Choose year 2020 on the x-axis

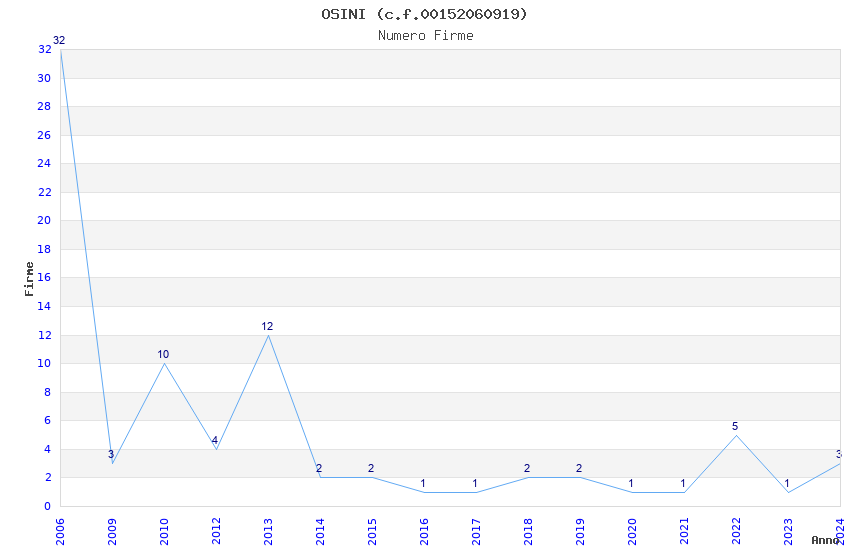[x=633, y=532]
